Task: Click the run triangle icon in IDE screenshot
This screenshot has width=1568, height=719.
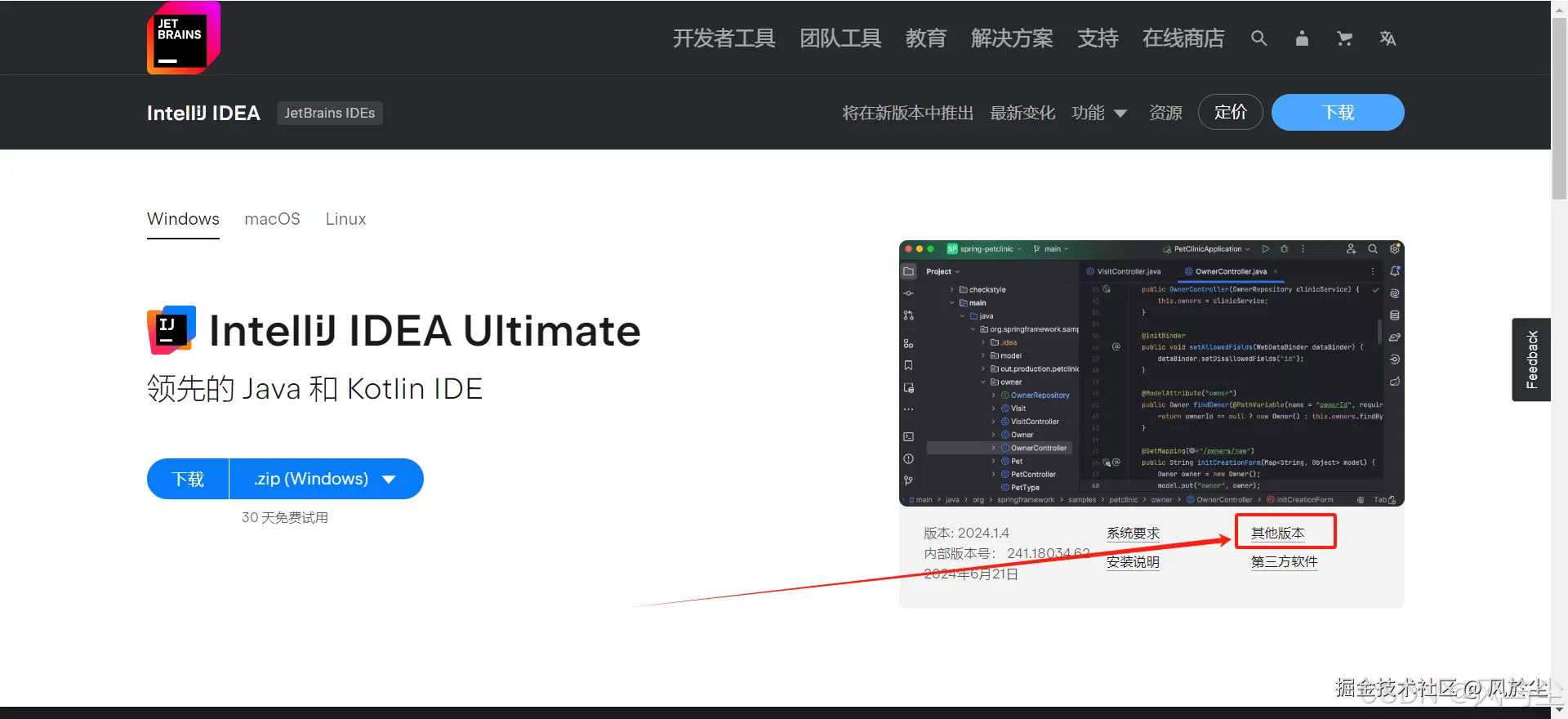Action: click(1265, 249)
